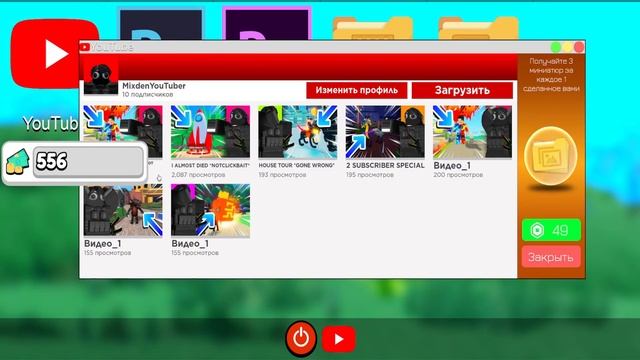Click the golden thumbnail folder coin

click(x=550, y=156)
